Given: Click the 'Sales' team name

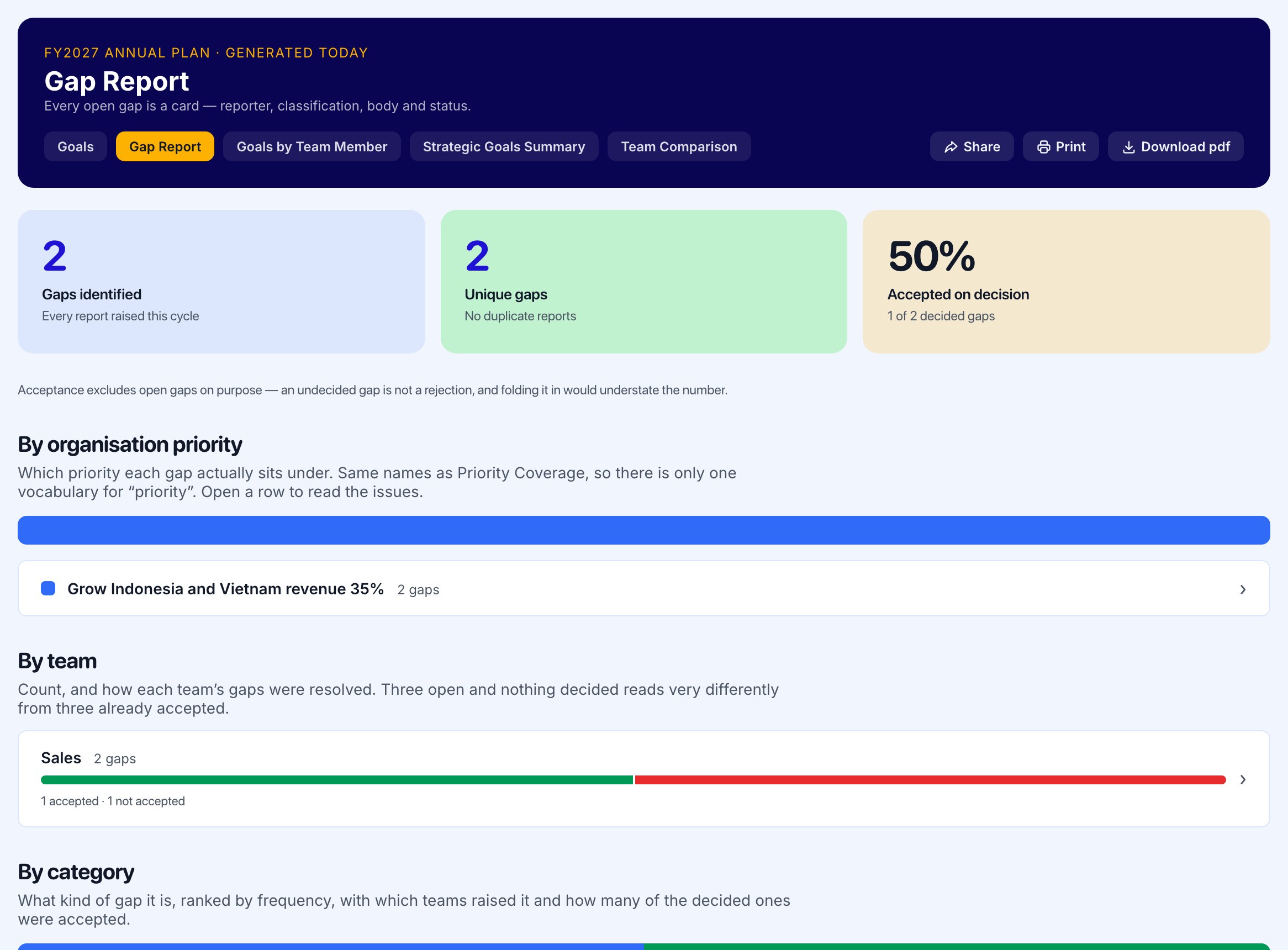Looking at the screenshot, I should 61,758.
